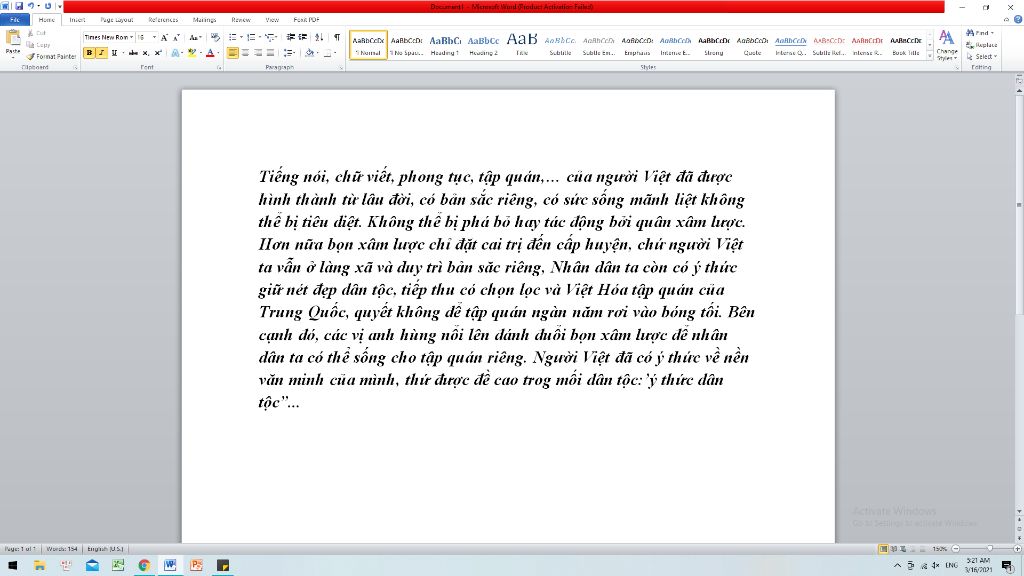The height and width of the screenshot is (576, 1024).
Task: Open the Change Case dropdown
Action: pyautogui.click(x=195, y=37)
